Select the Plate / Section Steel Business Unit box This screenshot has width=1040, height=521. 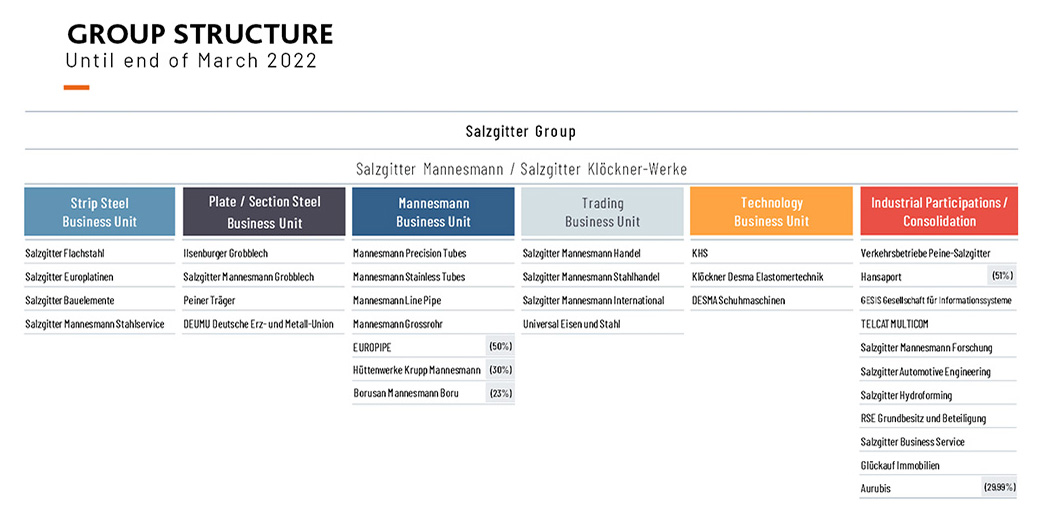point(264,212)
